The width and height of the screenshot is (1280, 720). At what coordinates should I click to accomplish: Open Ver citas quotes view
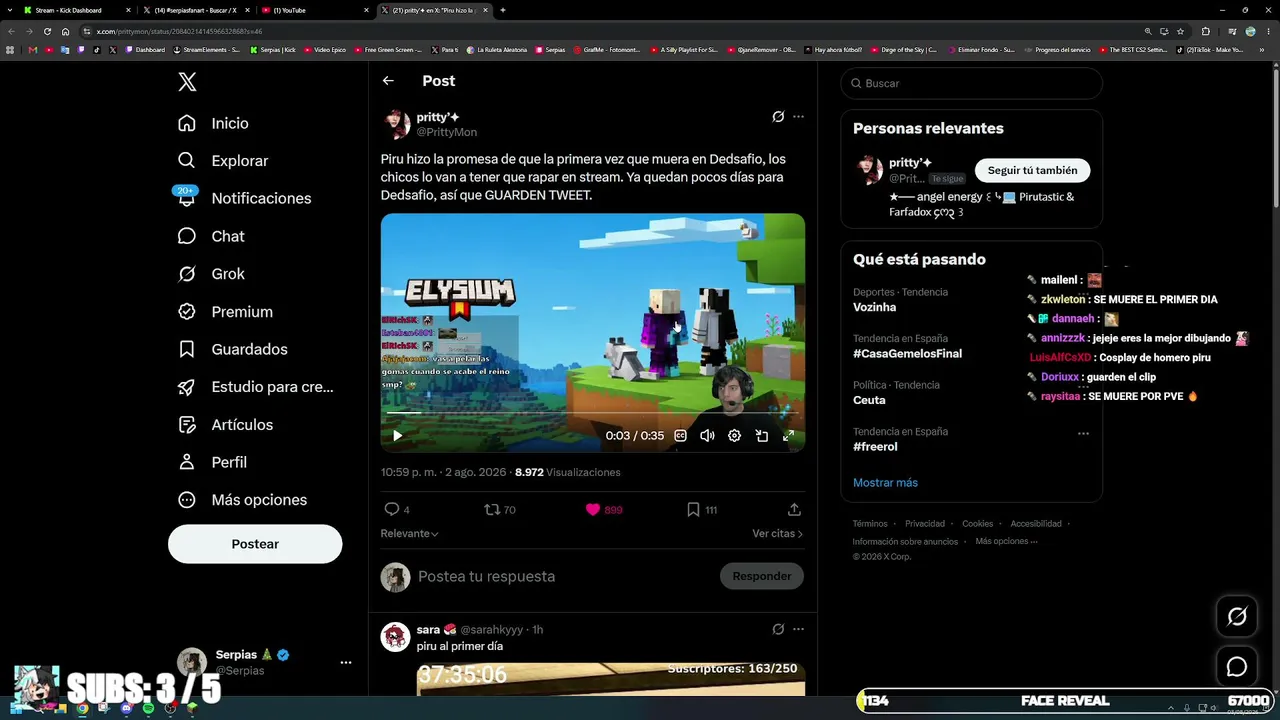click(778, 534)
